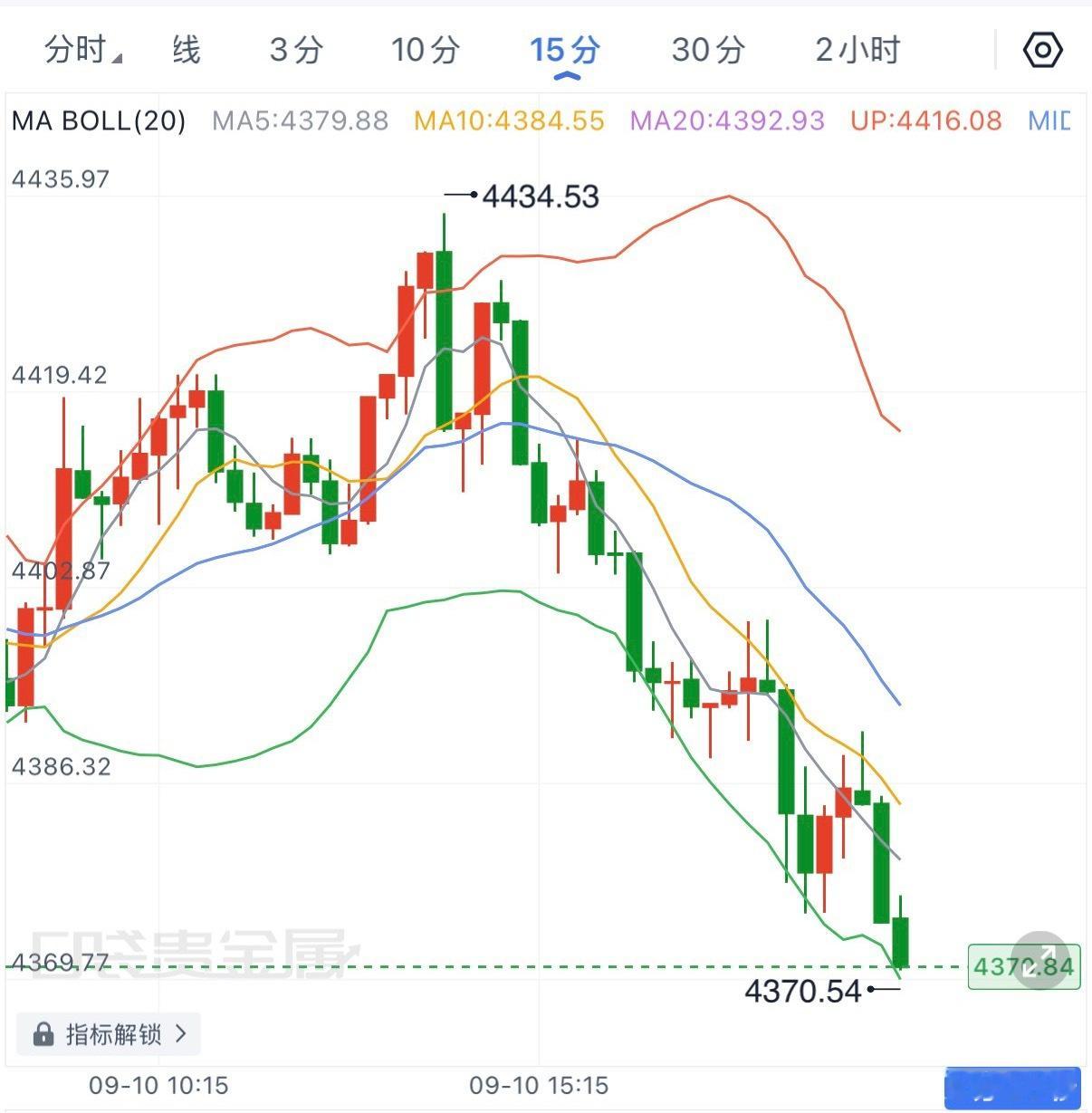Expand the 分时 timeframe dropdown
This screenshot has height=1113, width=1092.
[x=82, y=50]
